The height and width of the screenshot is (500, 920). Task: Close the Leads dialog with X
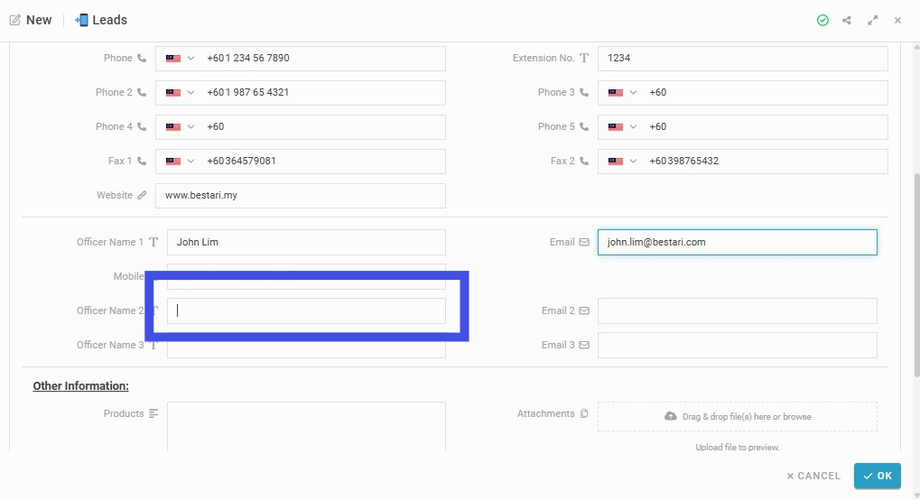tap(898, 21)
